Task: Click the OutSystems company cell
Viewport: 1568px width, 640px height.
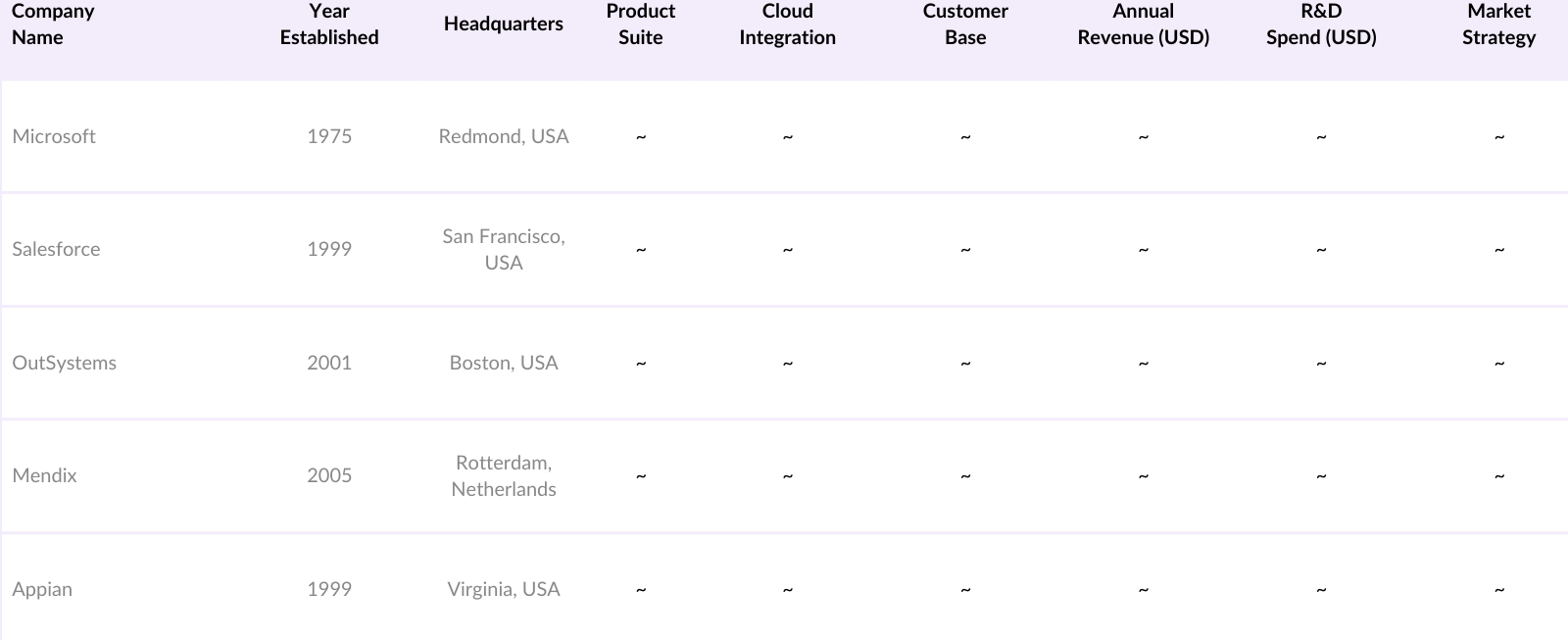Action: tap(64, 363)
